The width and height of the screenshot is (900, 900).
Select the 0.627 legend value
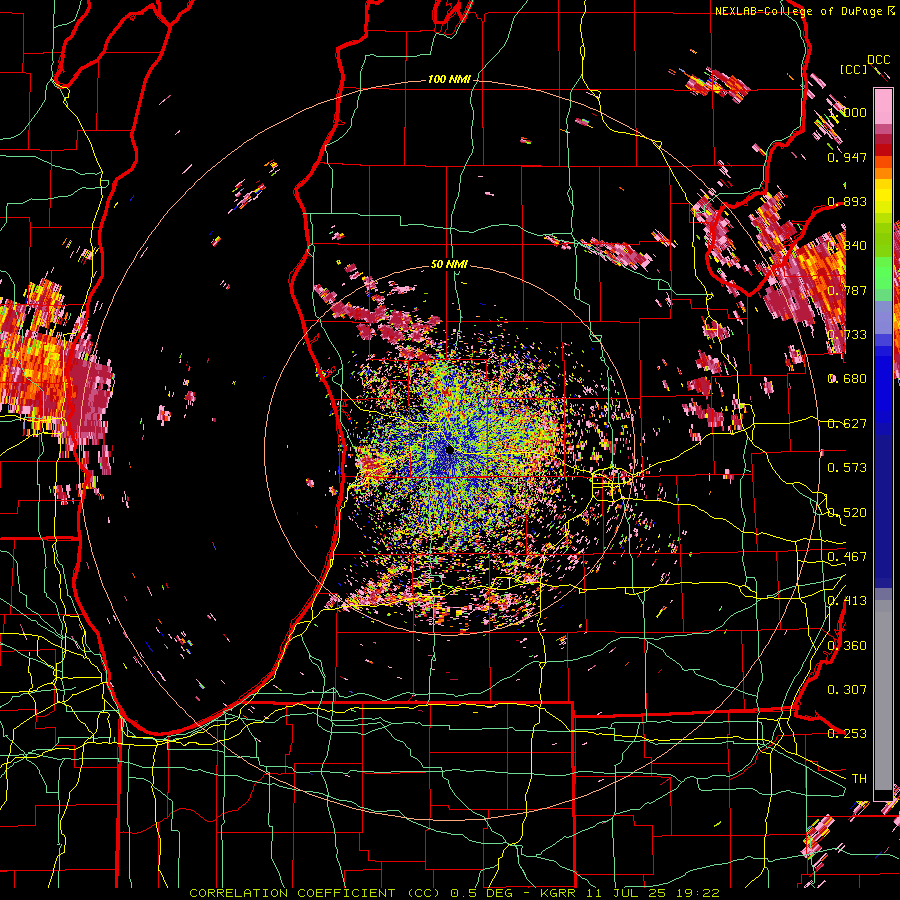(847, 424)
